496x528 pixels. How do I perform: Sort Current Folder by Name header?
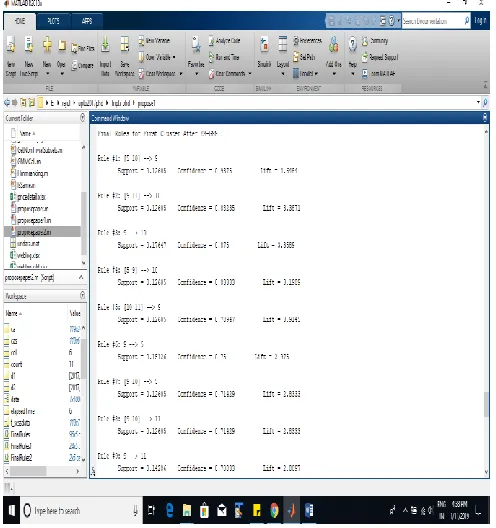(26, 133)
